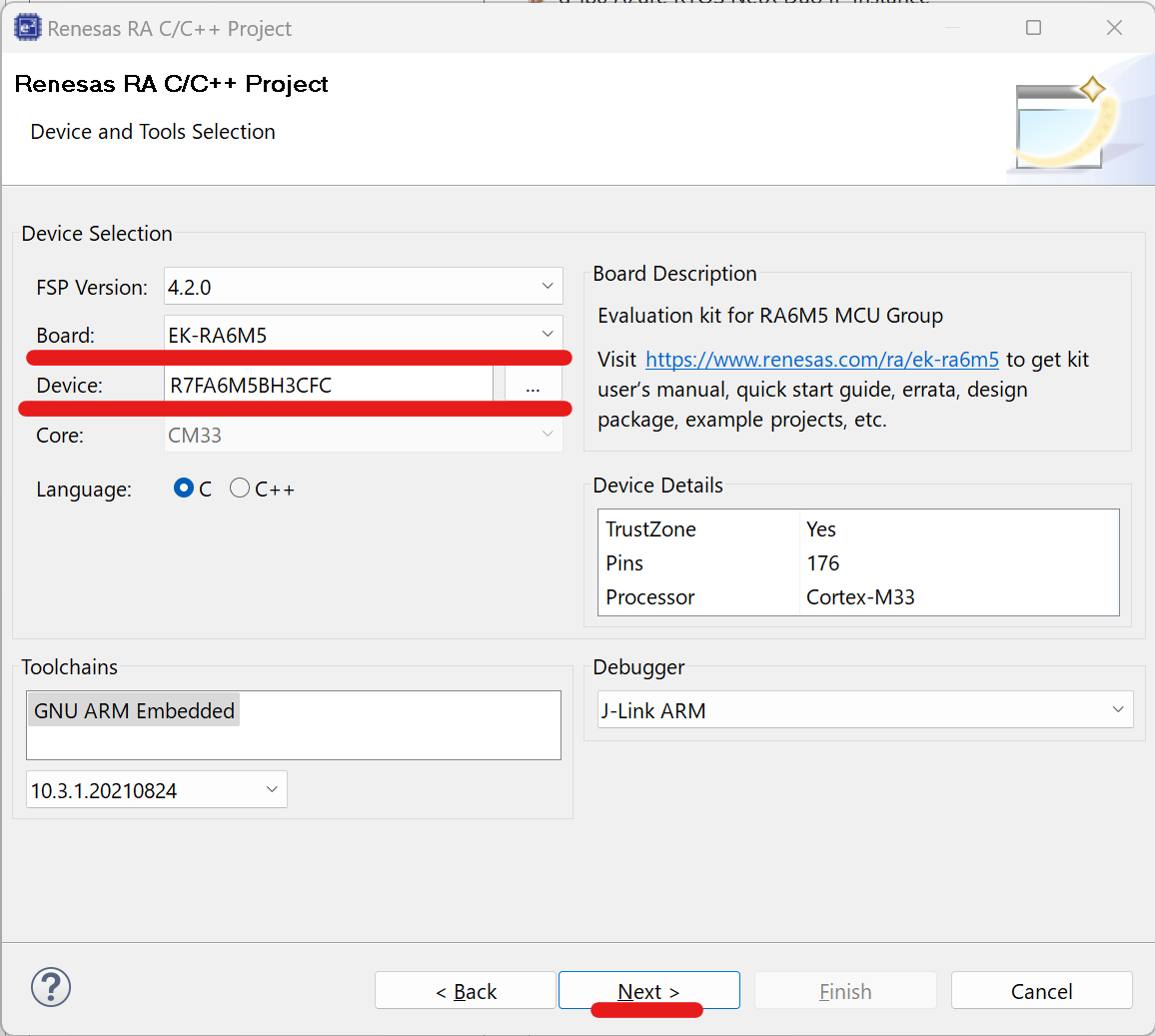Click the Processor Cortex-M33 value
This screenshot has height=1036, width=1155.
click(x=860, y=596)
